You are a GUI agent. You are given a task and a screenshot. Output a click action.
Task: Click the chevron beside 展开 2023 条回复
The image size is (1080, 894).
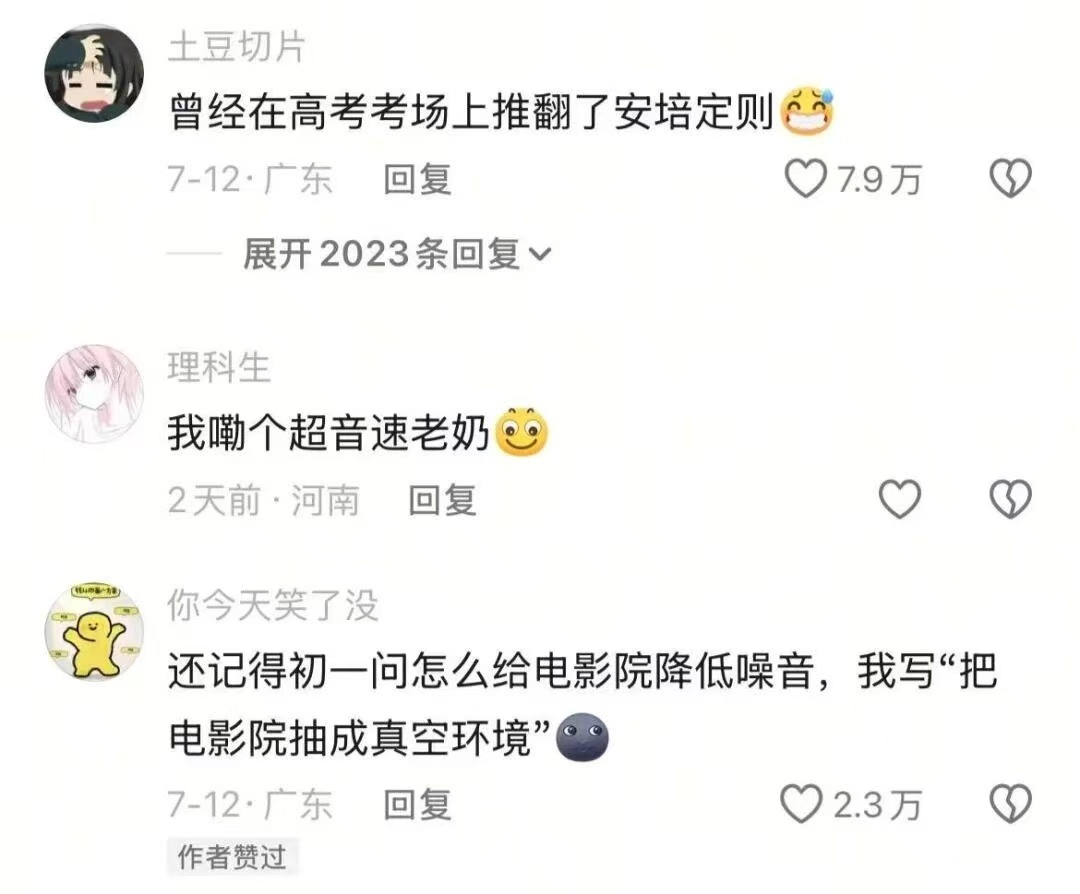coord(540,255)
